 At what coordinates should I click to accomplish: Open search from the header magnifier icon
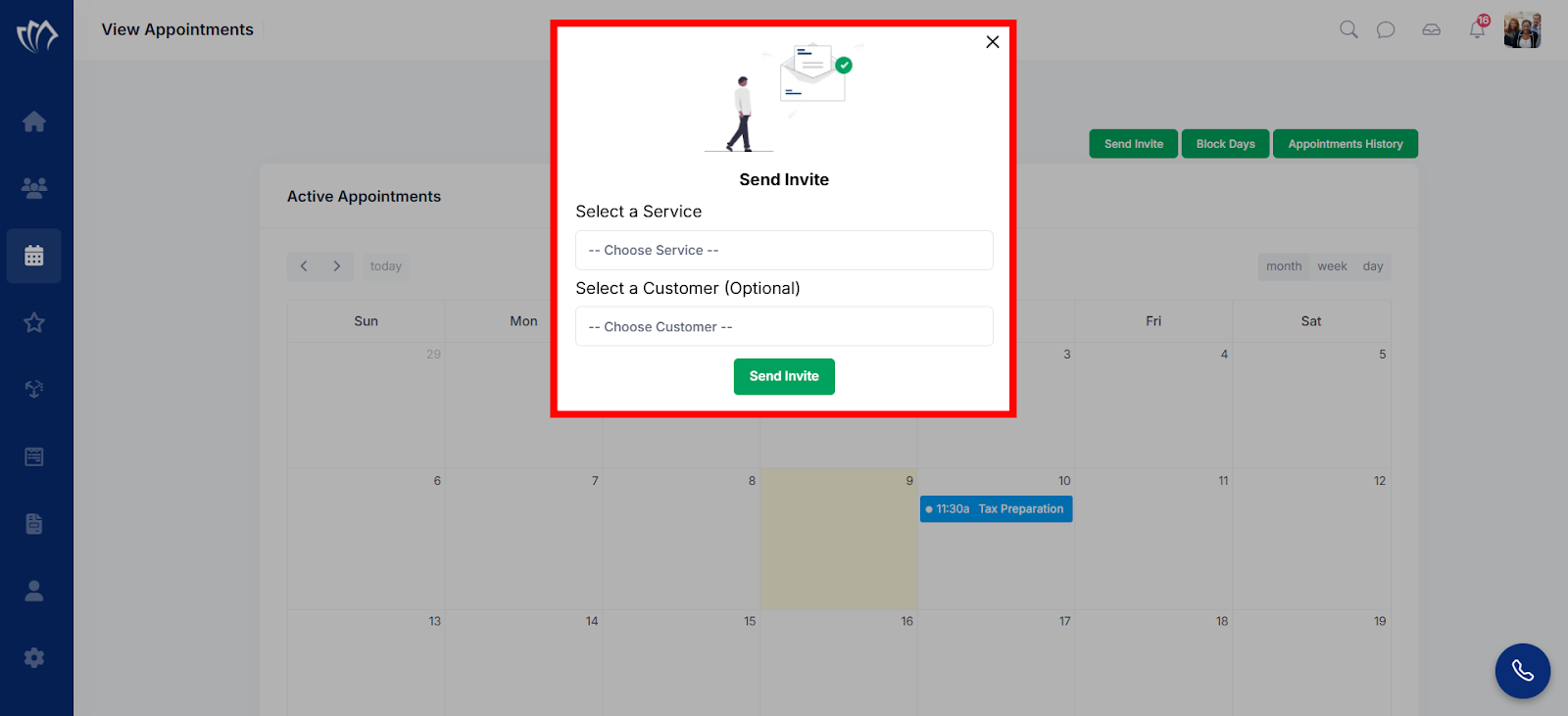point(1348,29)
